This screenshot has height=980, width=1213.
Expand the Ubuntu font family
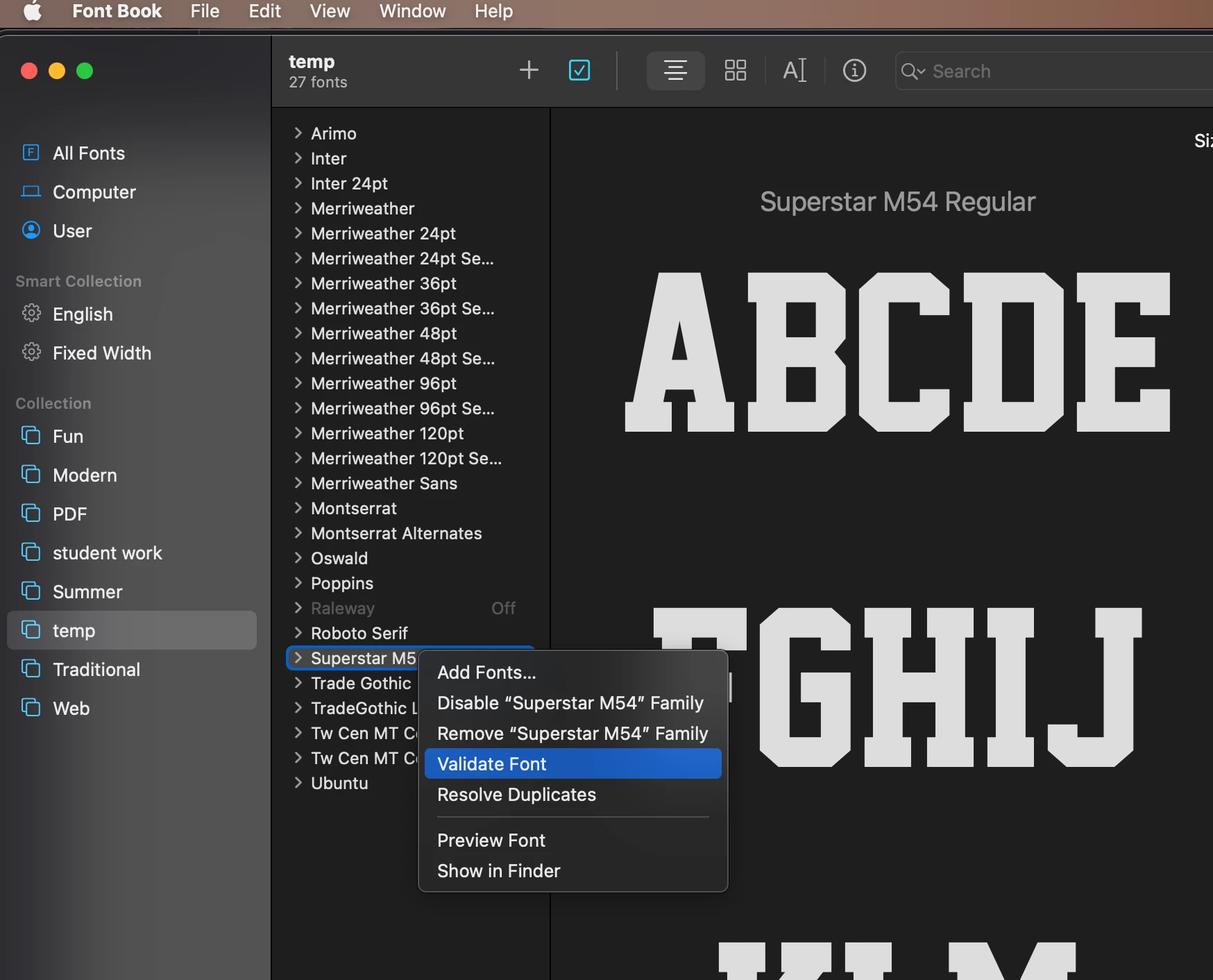pyautogui.click(x=298, y=783)
